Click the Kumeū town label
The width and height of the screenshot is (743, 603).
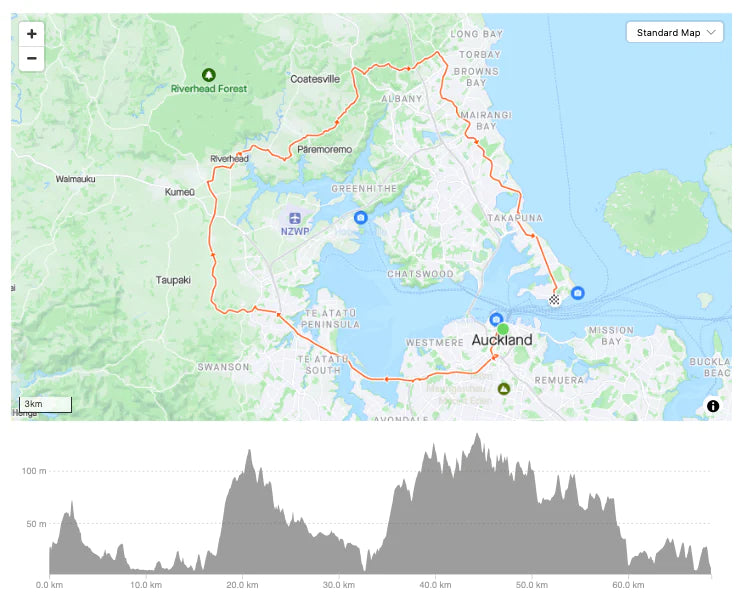182,190
